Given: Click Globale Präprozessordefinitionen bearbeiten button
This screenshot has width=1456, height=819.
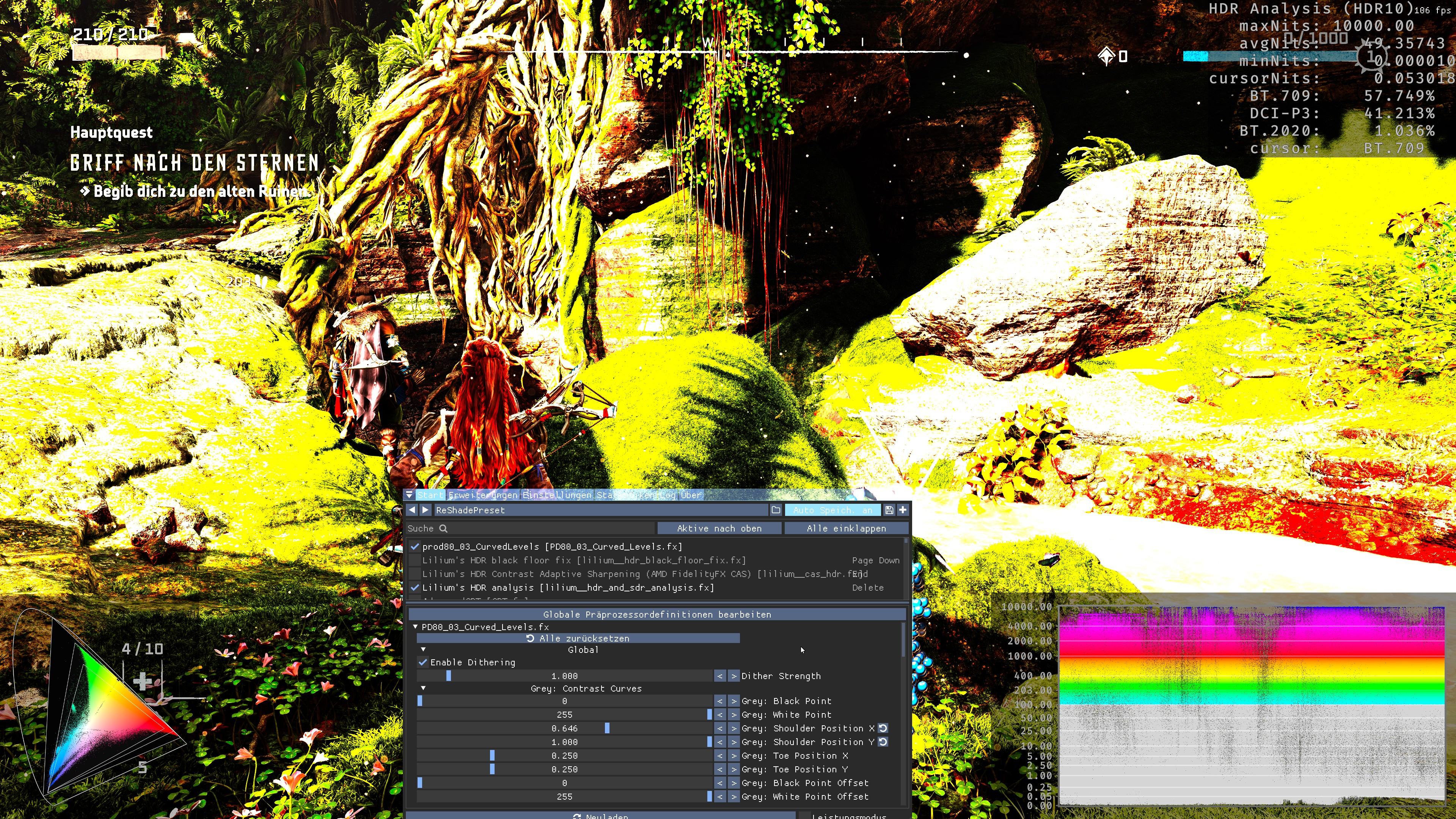Looking at the screenshot, I should point(657,615).
